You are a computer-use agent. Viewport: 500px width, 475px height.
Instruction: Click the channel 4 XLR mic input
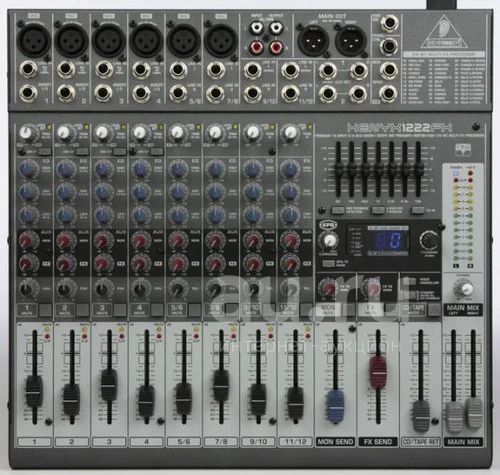coord(146,40)
